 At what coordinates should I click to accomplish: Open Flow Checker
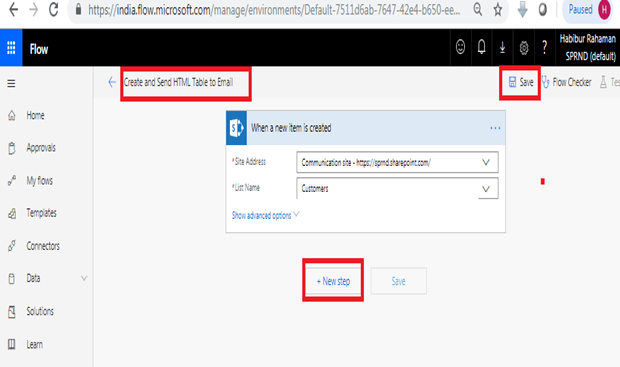click(x=567, y=82)
